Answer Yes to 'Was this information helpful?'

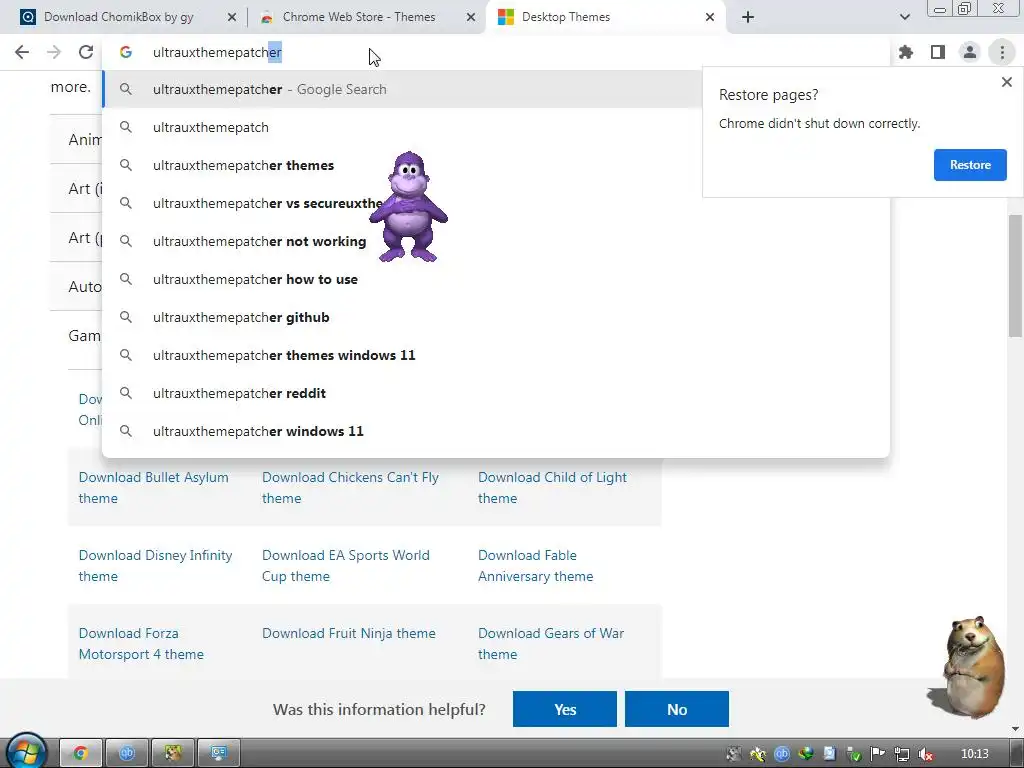(565, 709)
